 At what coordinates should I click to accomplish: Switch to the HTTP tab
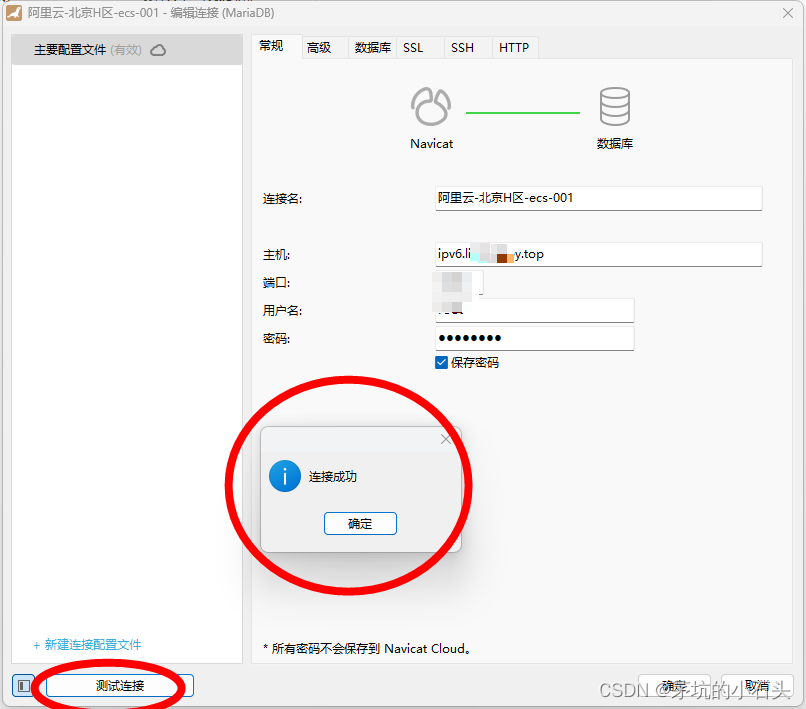(x=515, y=48)
